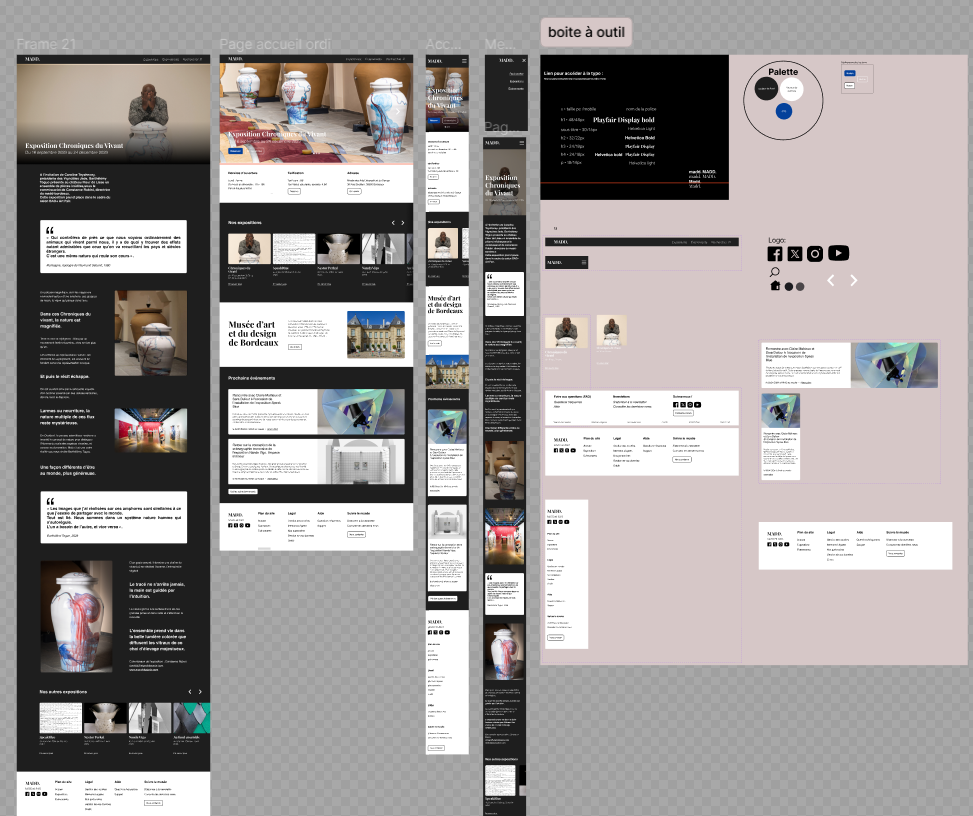Click the next arrow in 'Nos expositions' carousel
The height and width of the screenshot is (816, 973).
(404, 222)
